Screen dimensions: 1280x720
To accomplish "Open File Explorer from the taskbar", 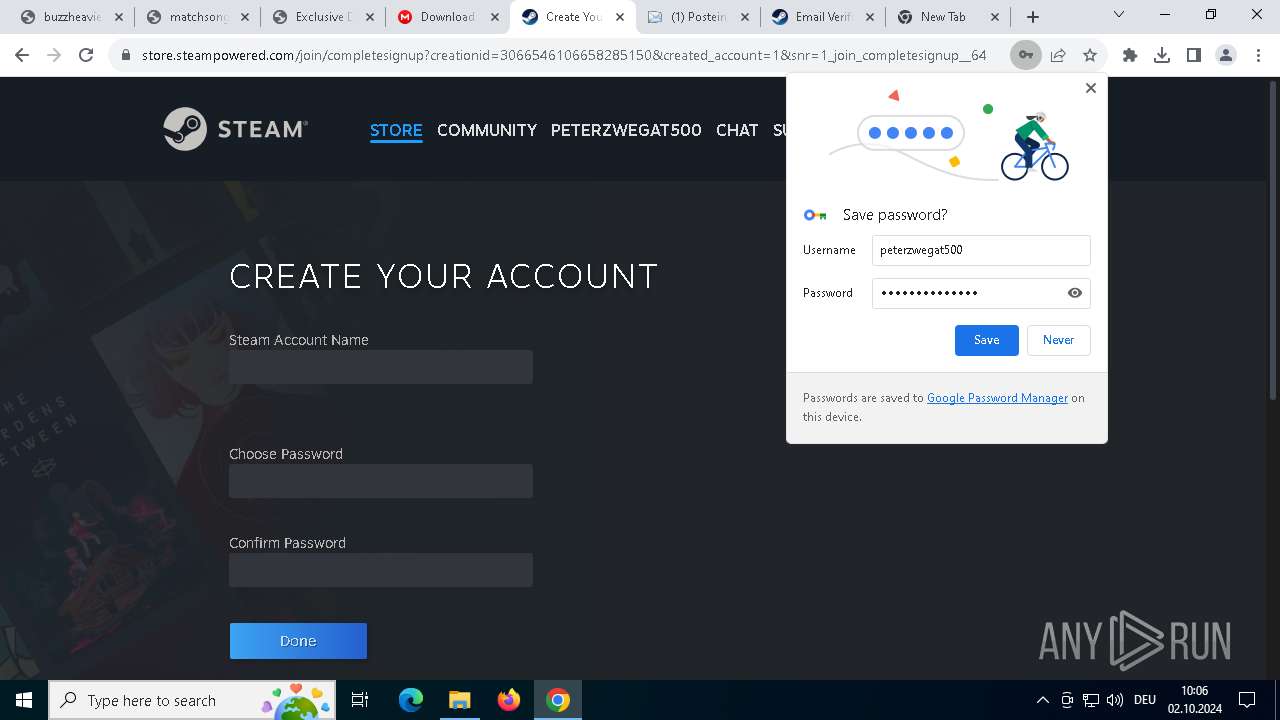I will (459, 700).
